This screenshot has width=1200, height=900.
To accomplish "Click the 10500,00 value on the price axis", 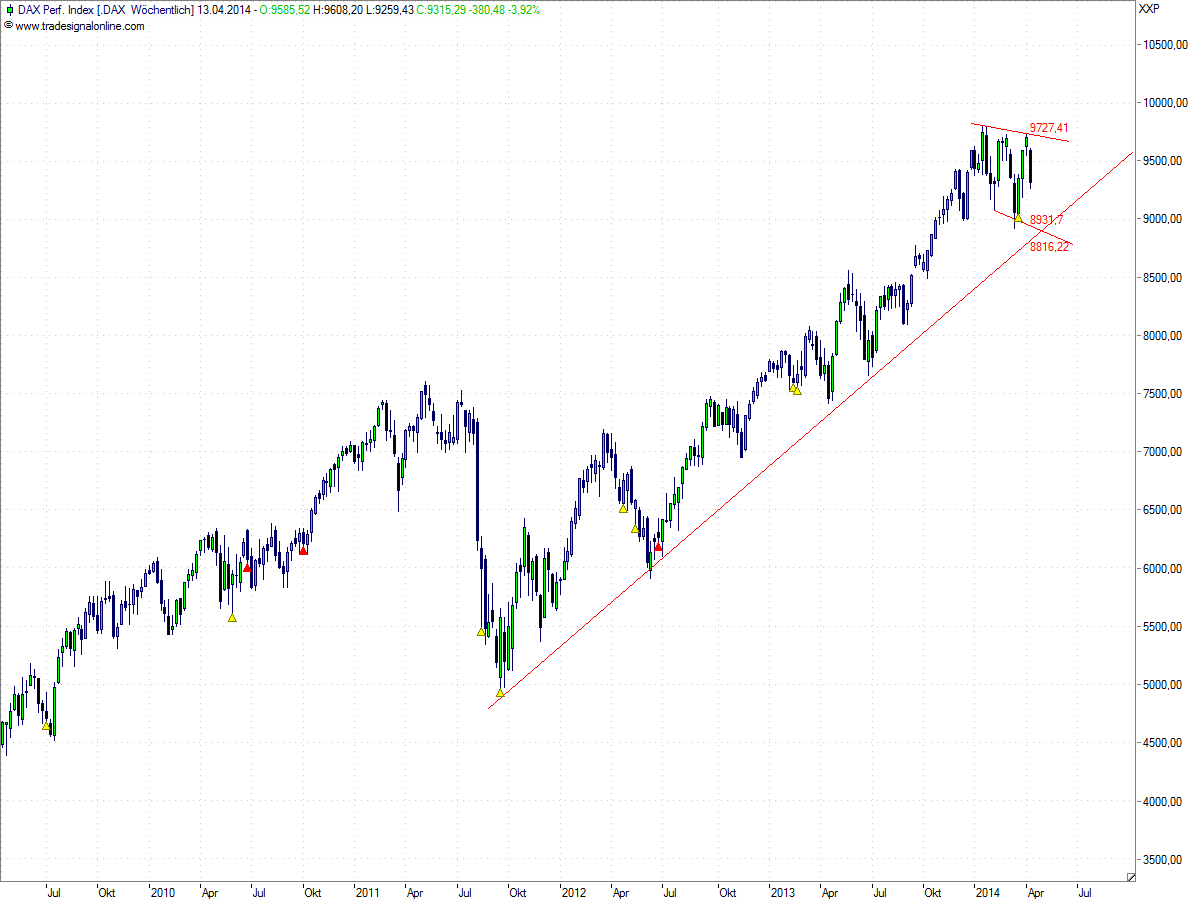I will [x=1165, y=44].
